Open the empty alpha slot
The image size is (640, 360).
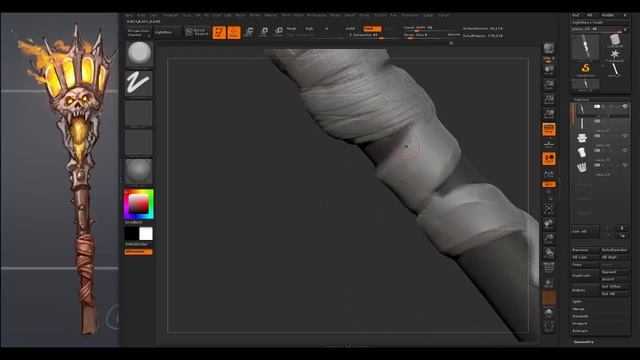click(x=138, y=113)
